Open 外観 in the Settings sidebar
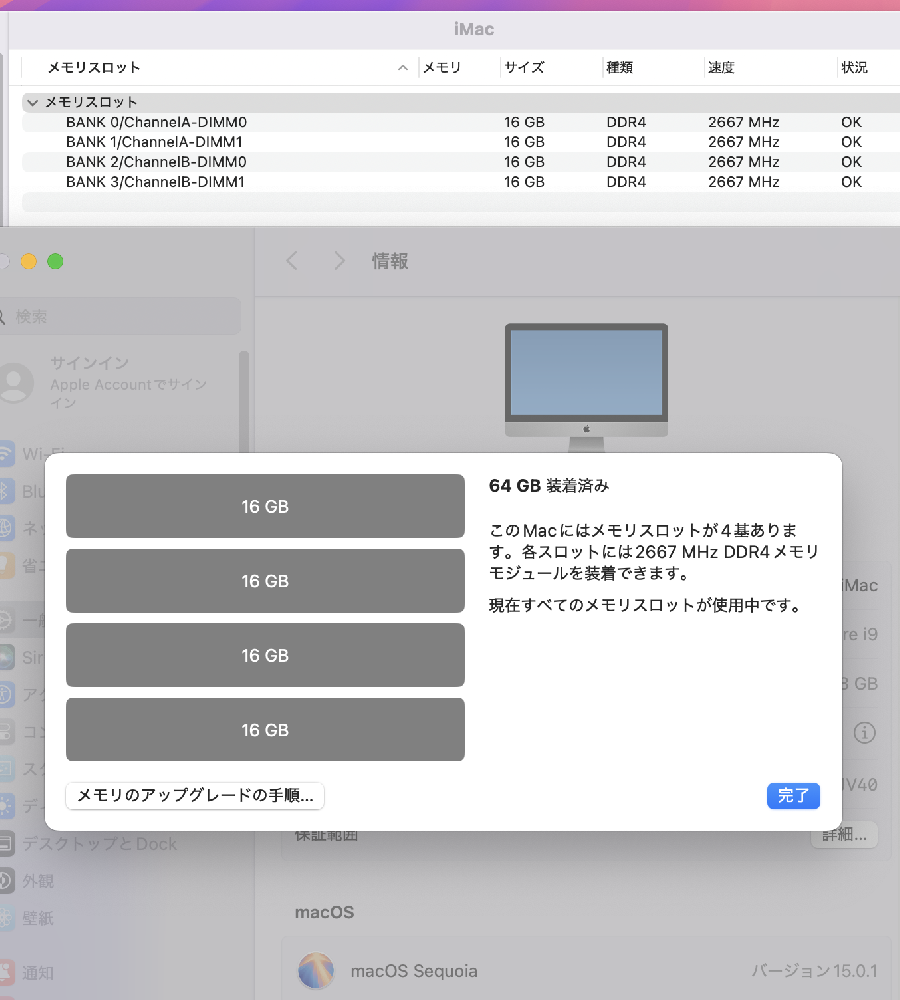Screen dimensions: 900x1000 click(38, 881)
